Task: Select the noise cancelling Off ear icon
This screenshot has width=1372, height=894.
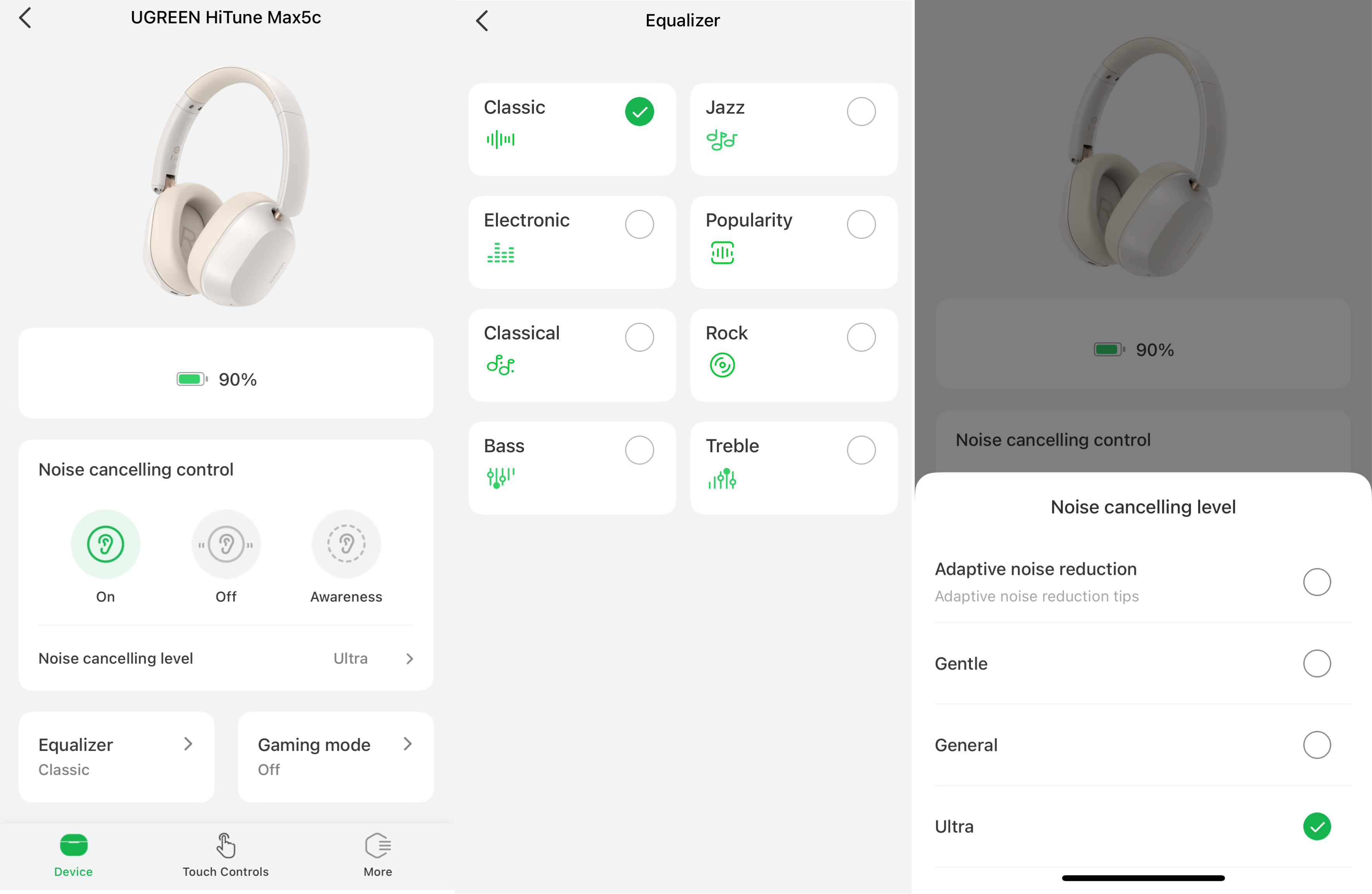Action: 226,544
